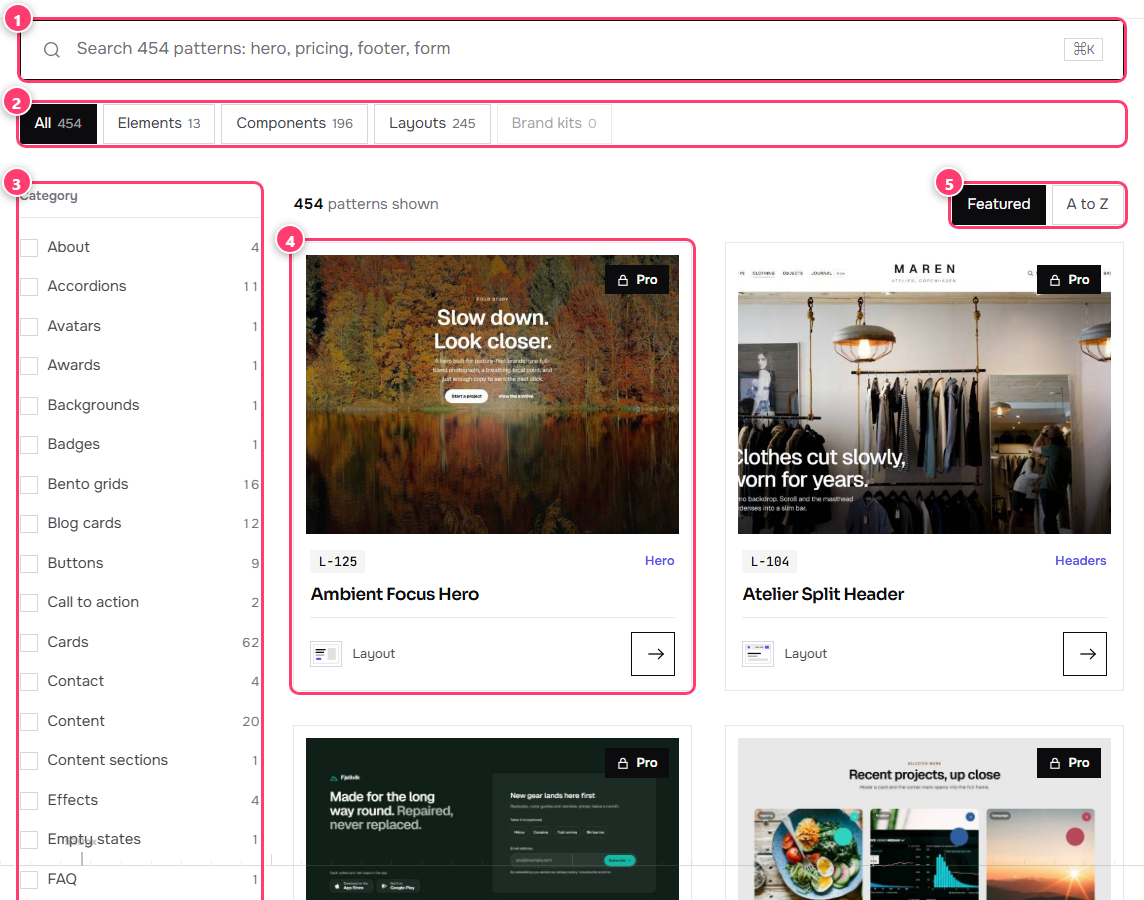This screenshot has width=1144, height=900.
Task: Open Atelier Split Header via its arrow button
Action: pos(1085,654)
